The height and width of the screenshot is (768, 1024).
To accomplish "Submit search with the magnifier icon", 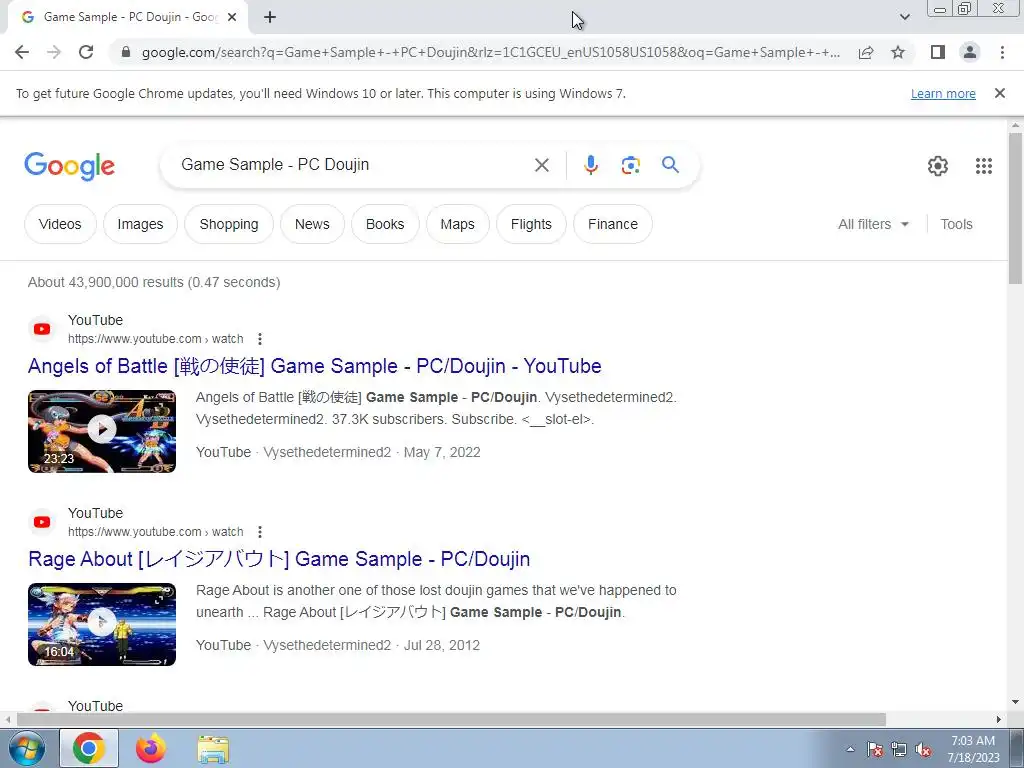I will pos(670,165).
